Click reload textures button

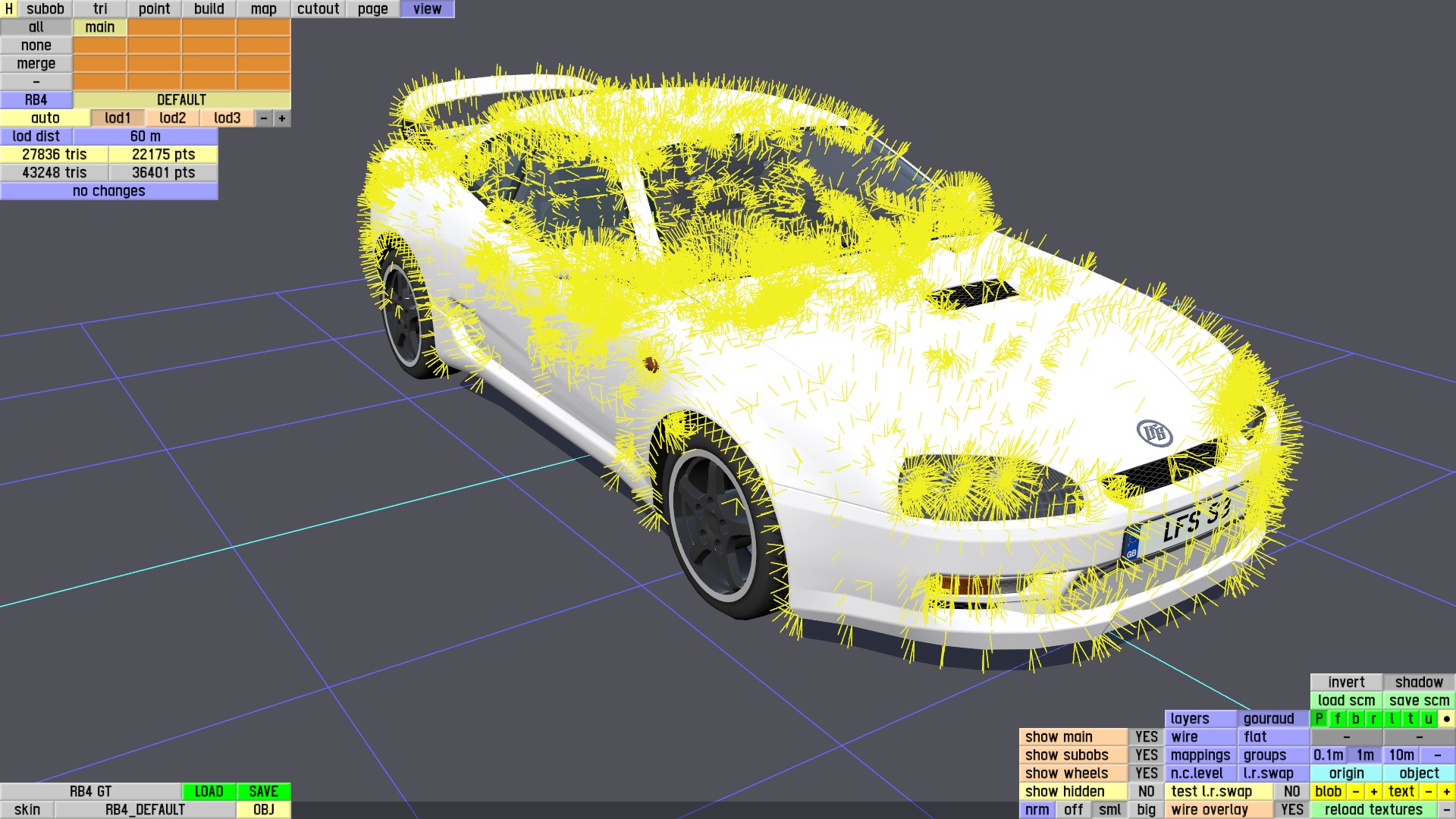pos(1373,810)
